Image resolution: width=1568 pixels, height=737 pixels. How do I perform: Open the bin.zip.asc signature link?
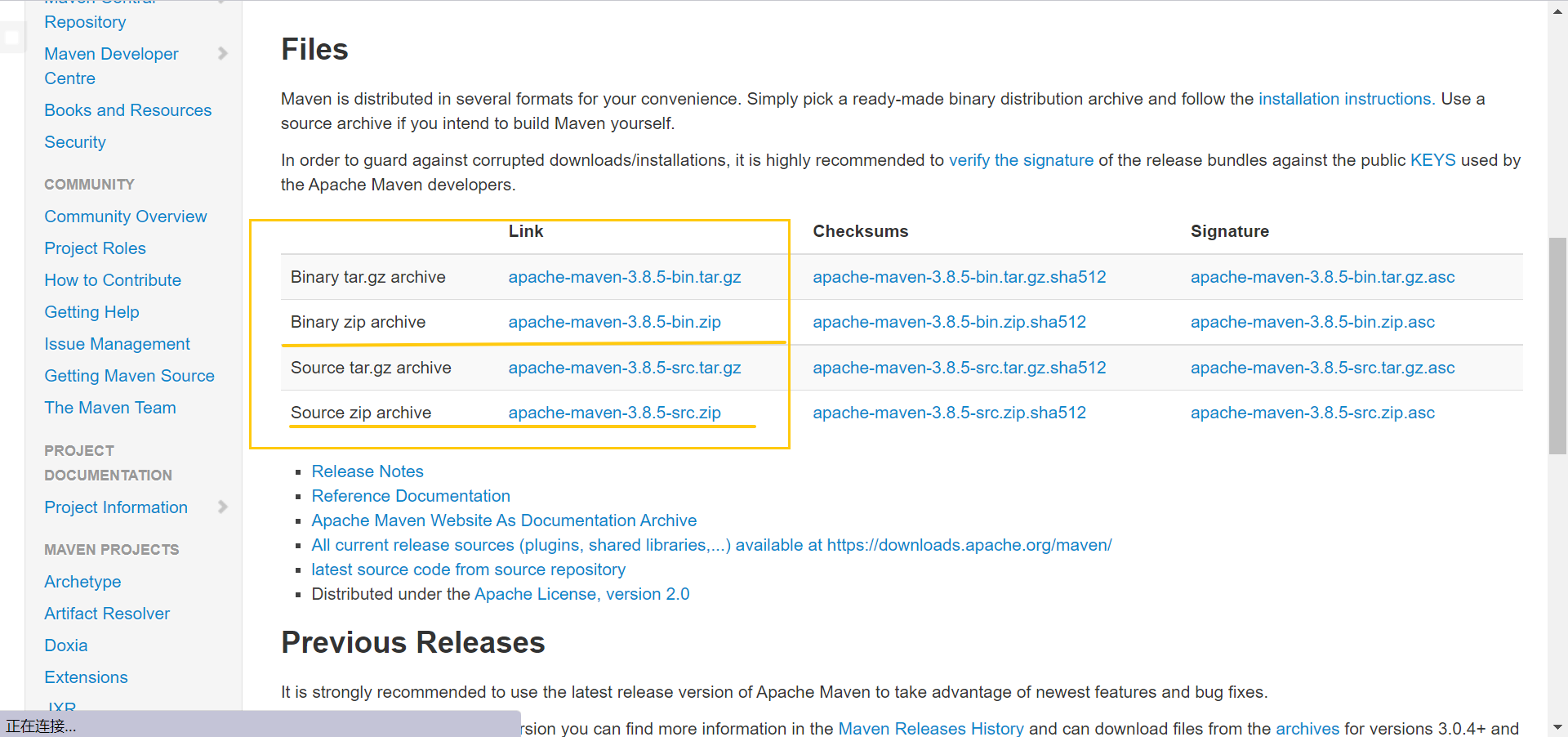(1312, 322)
